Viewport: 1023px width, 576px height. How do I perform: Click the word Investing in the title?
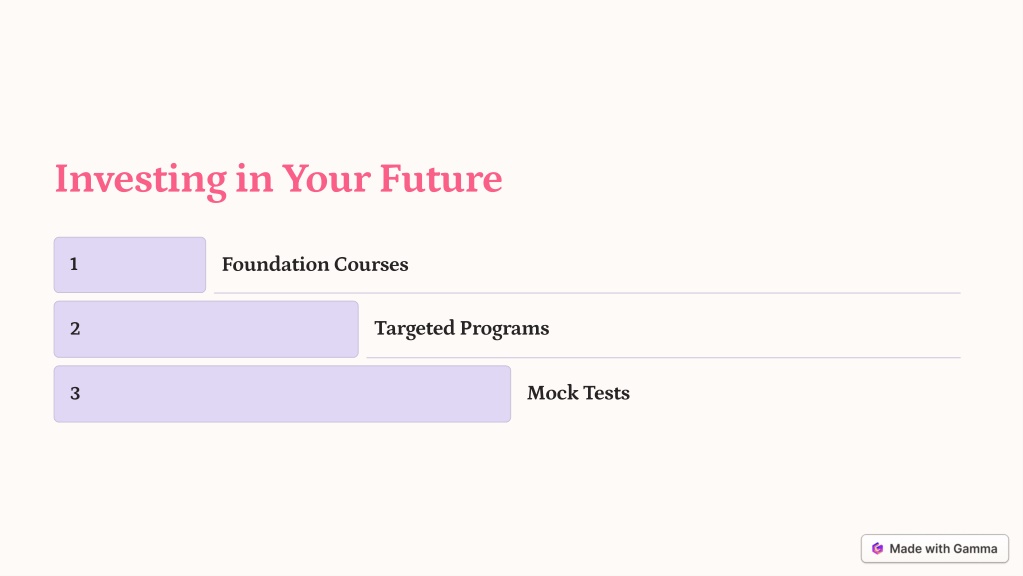tap(141, 179)
